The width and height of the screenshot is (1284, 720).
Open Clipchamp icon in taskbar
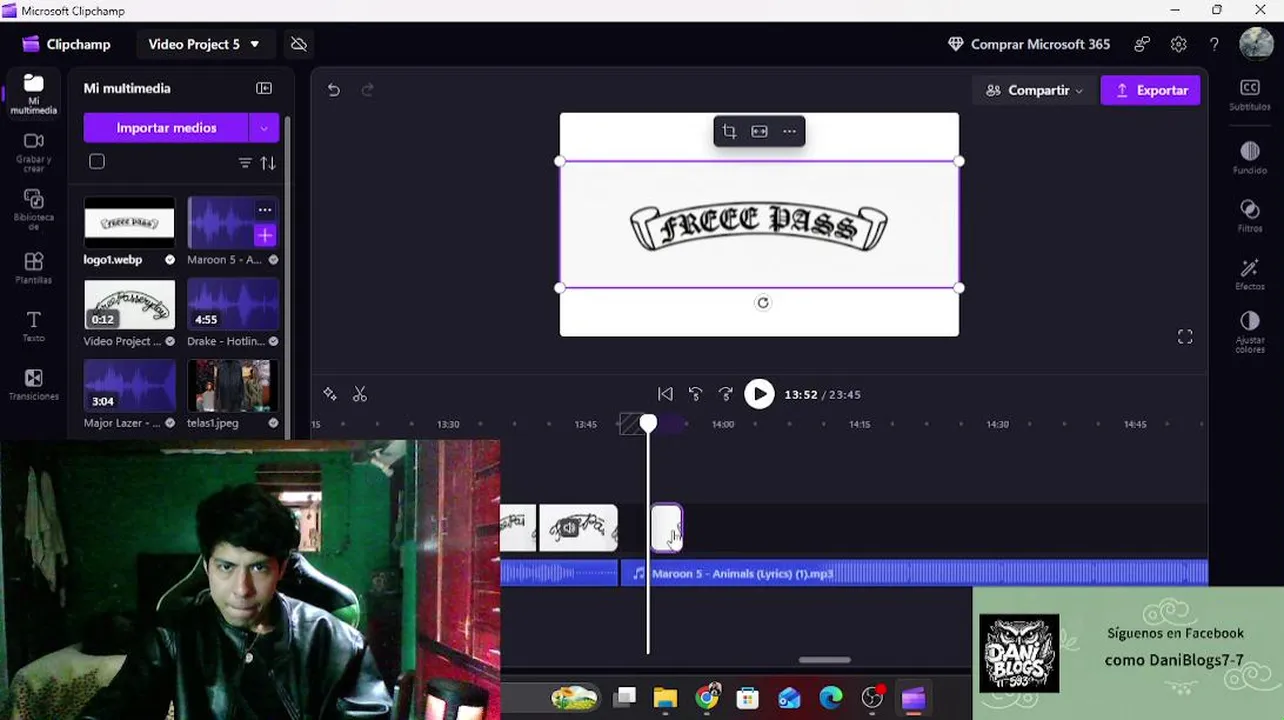tap(913, 698)
